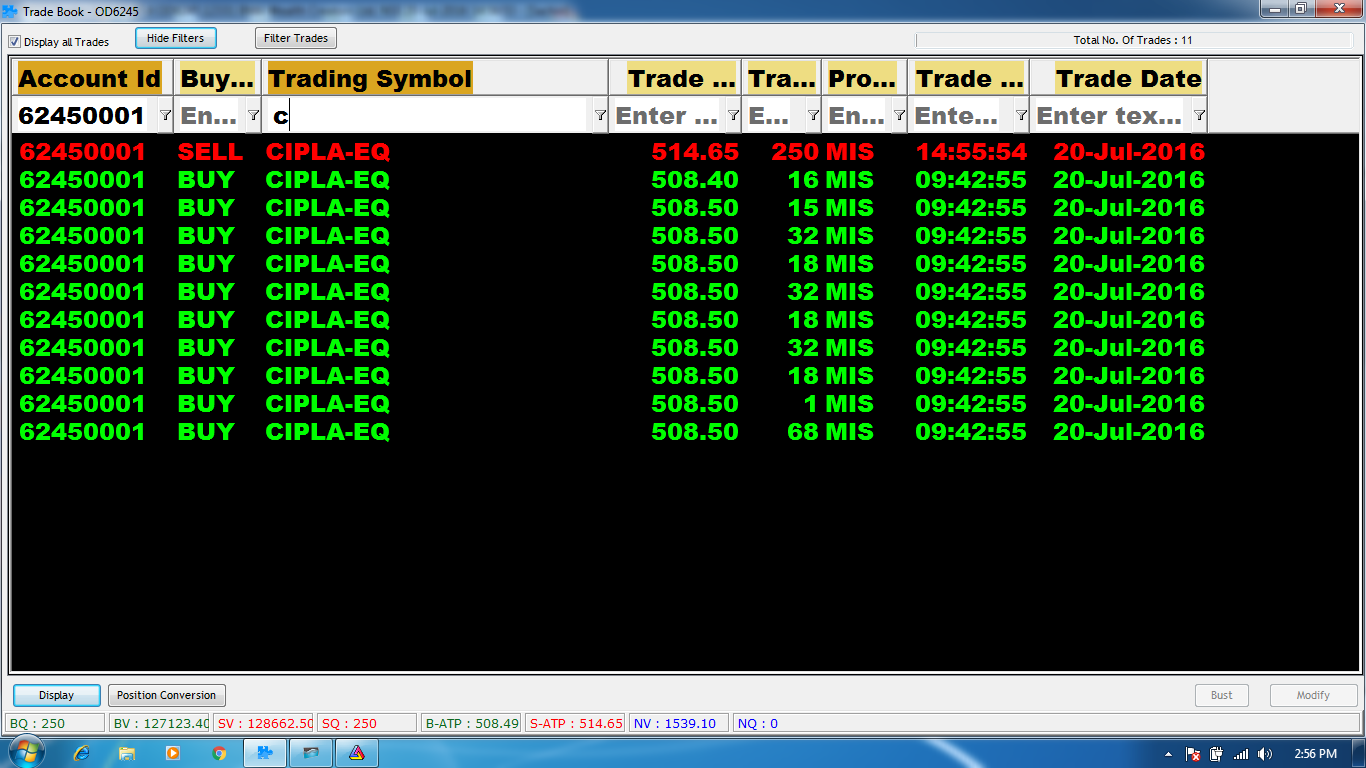This screenshot has width=1366, height=768.
Task: Open media player icon on the taskbar
Action: [173, 753]
